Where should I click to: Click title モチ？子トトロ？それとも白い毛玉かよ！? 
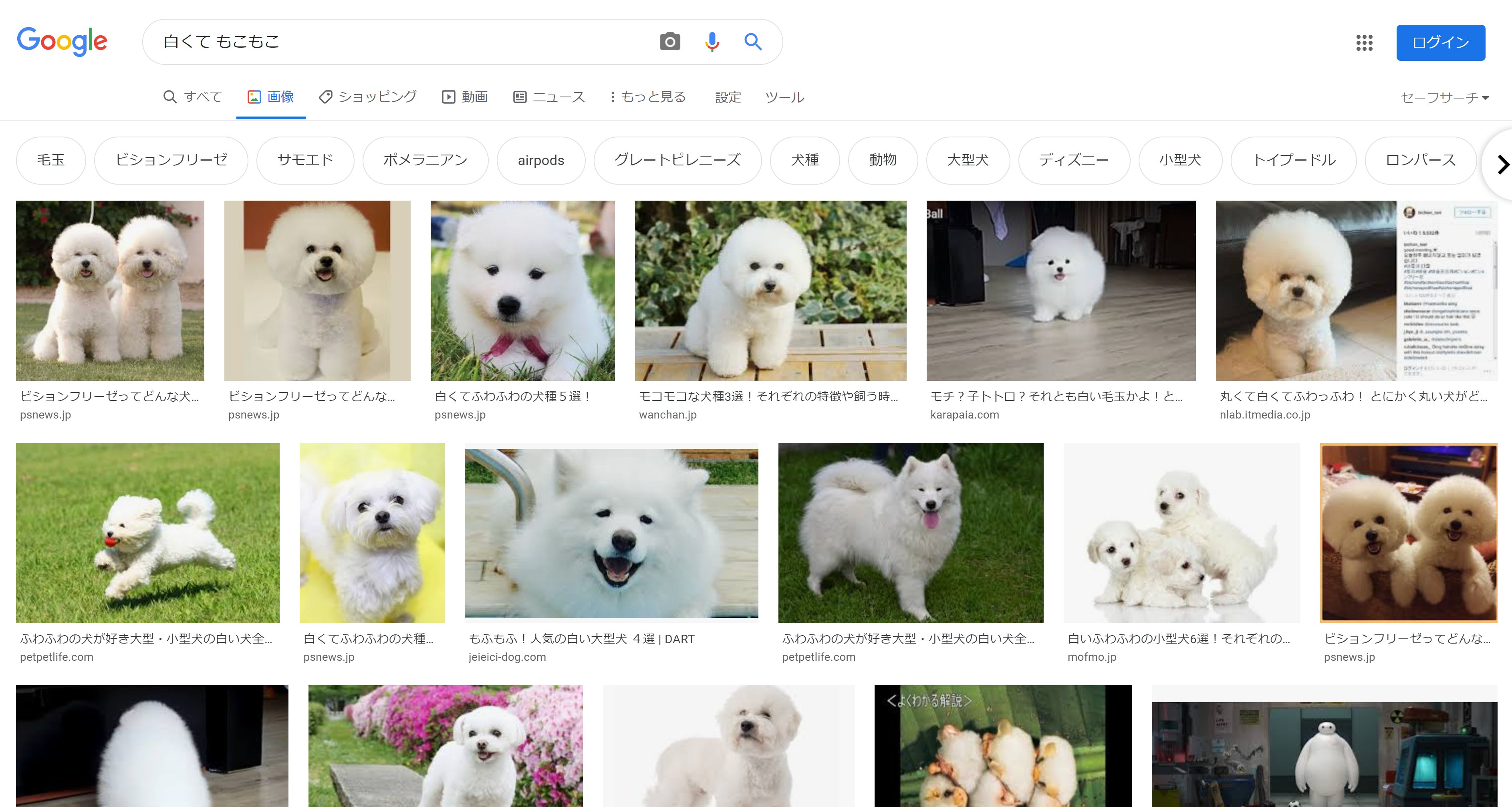1056,397
